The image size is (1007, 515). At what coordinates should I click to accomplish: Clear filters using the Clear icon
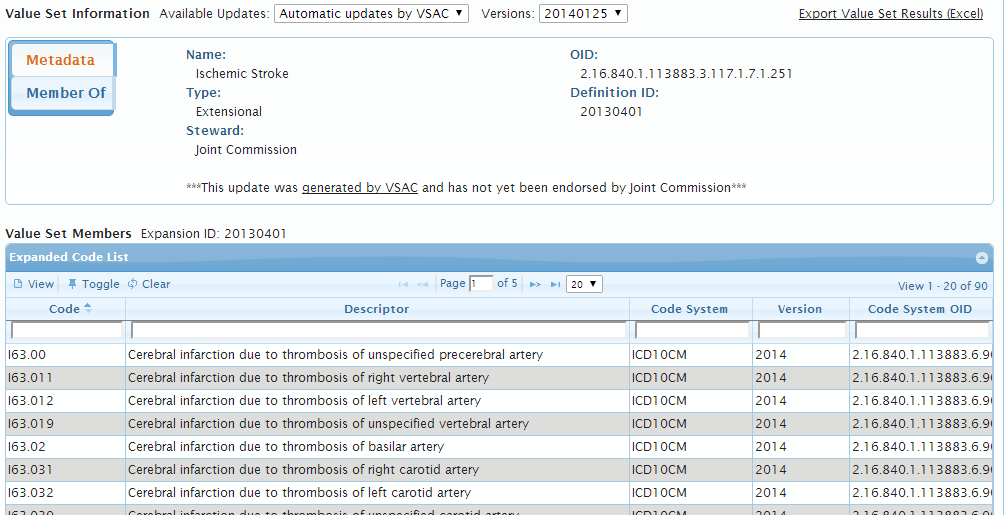coord(133,284)
